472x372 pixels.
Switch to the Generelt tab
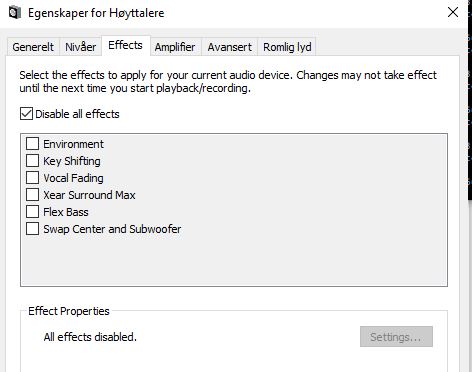33,47
